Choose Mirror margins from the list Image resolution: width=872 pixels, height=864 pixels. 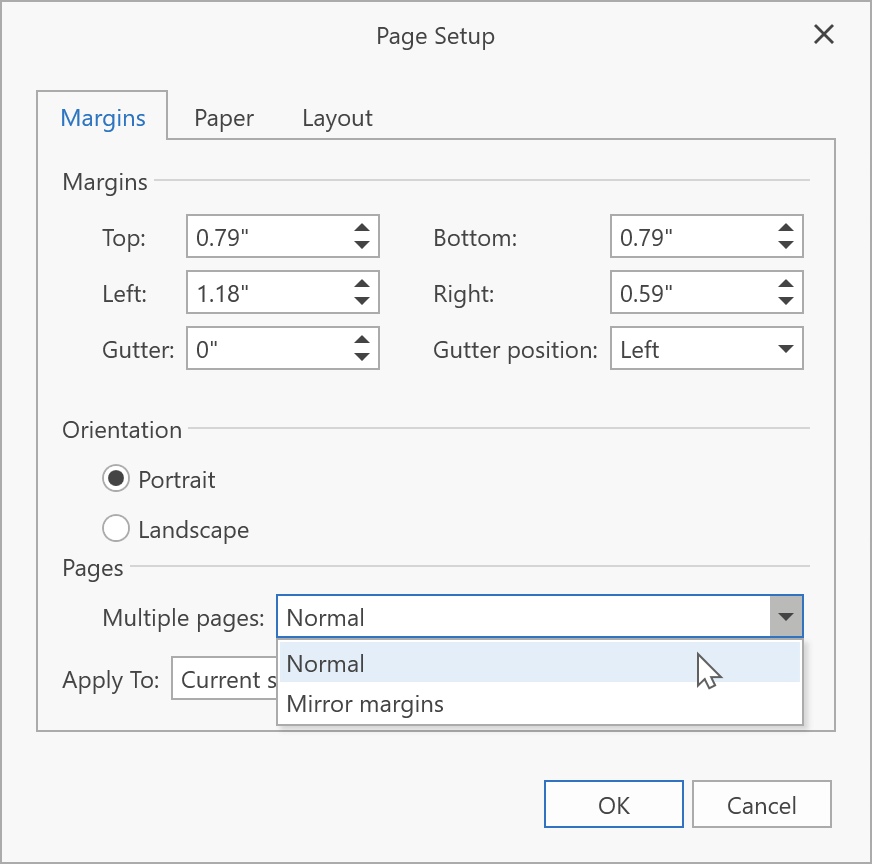(365, 704)
